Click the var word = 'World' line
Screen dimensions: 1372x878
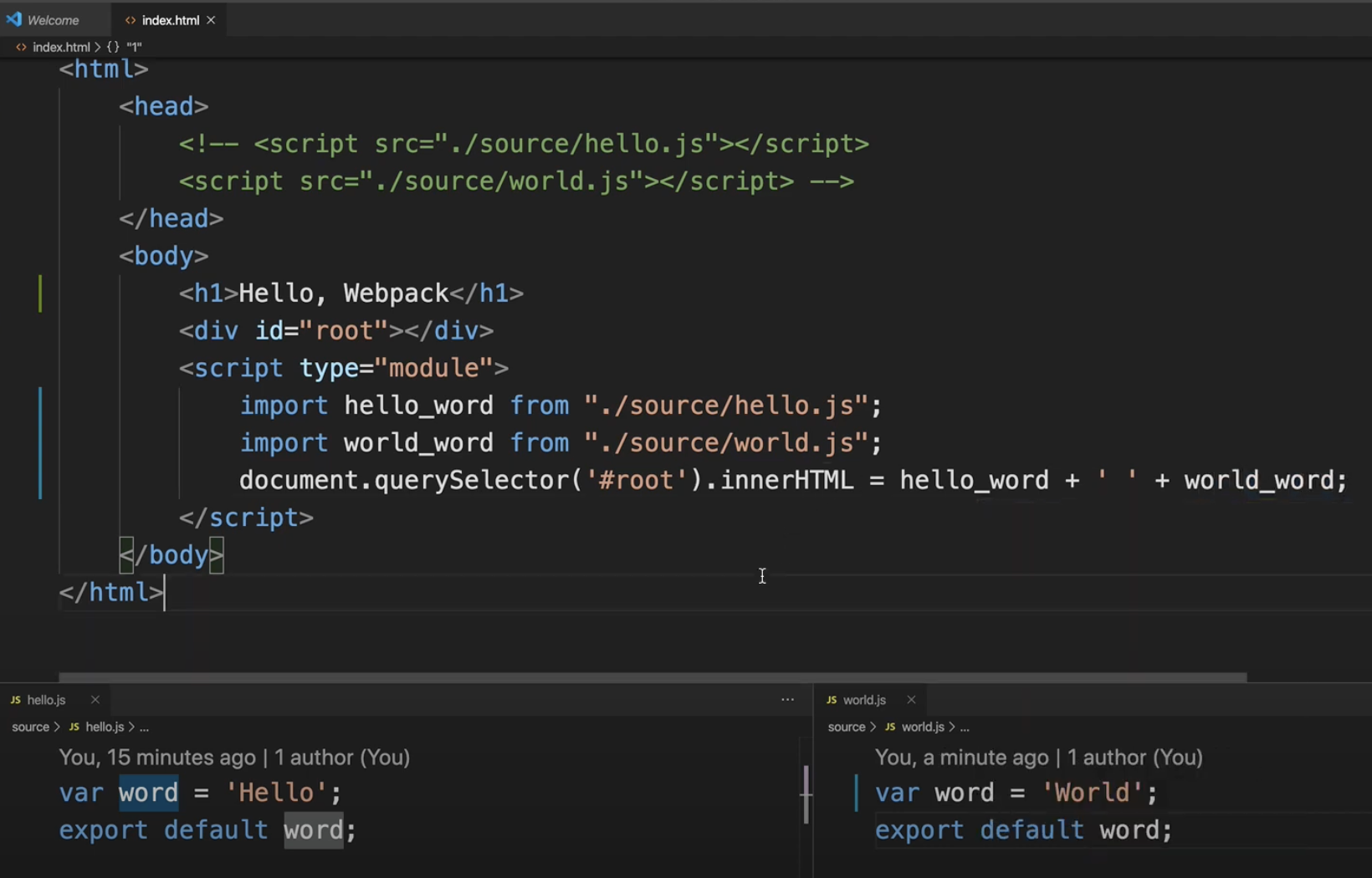click(1017, 793)
